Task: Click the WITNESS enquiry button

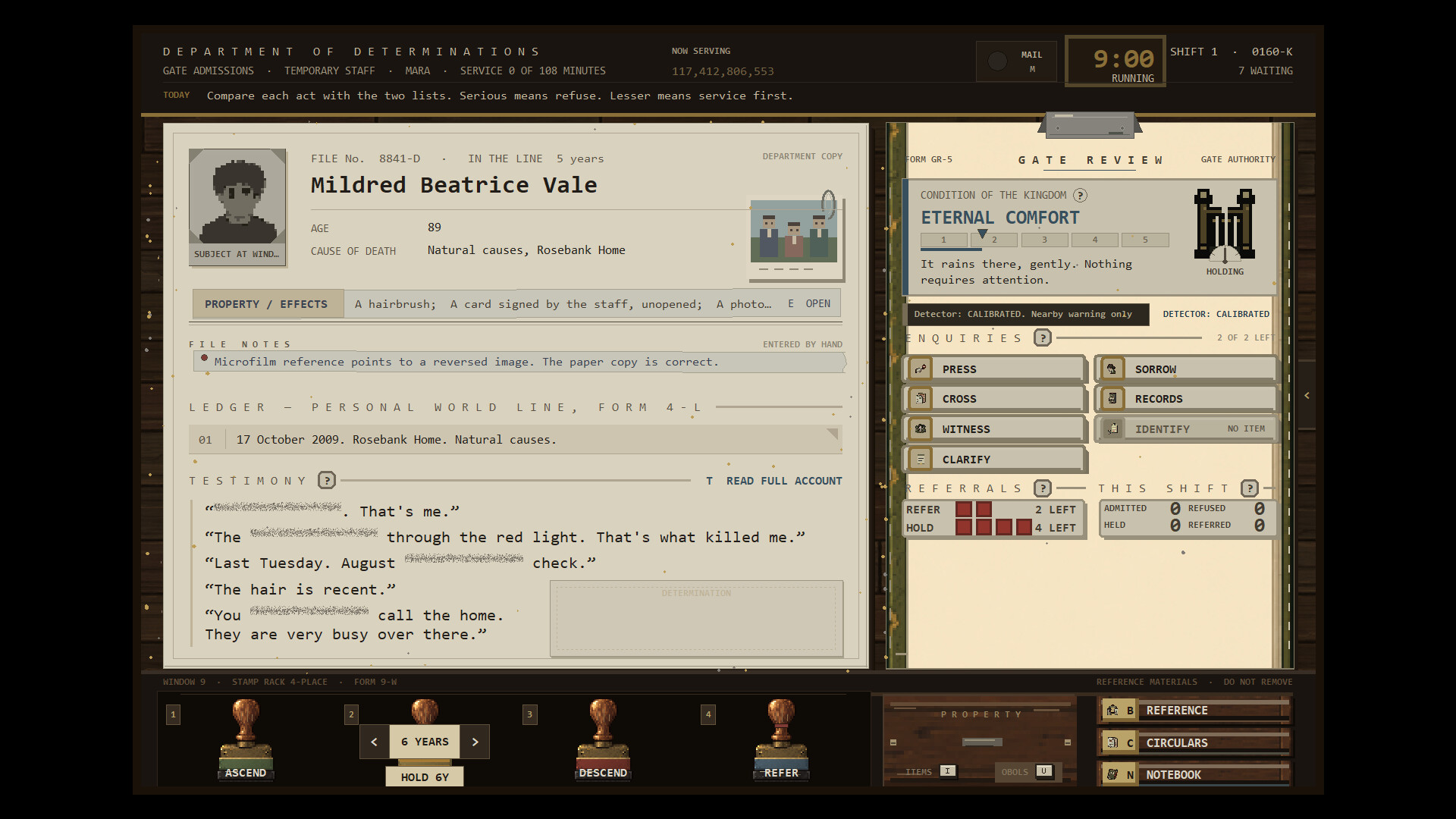Action: coord(994,428)
